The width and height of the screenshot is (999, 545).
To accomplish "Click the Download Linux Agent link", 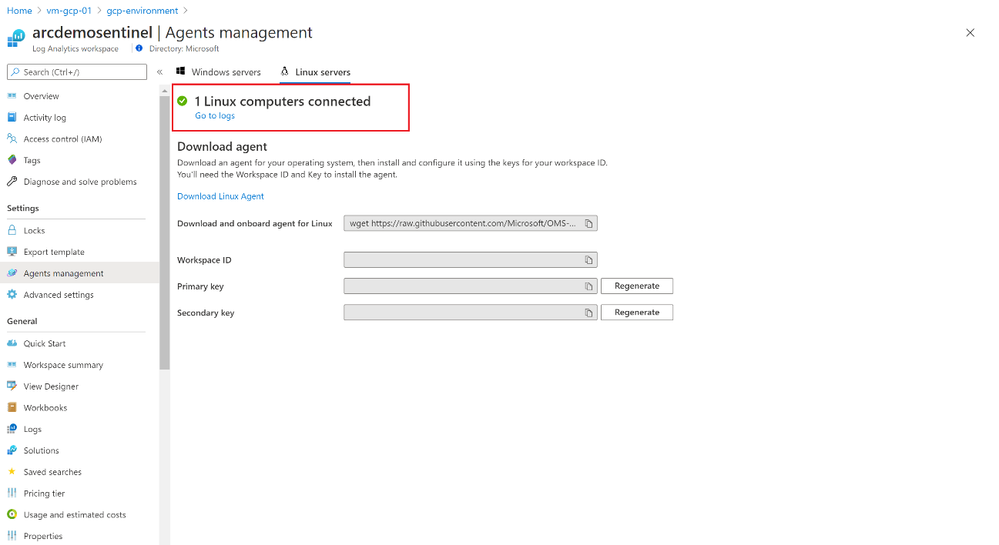I will [x=220, y=196].
